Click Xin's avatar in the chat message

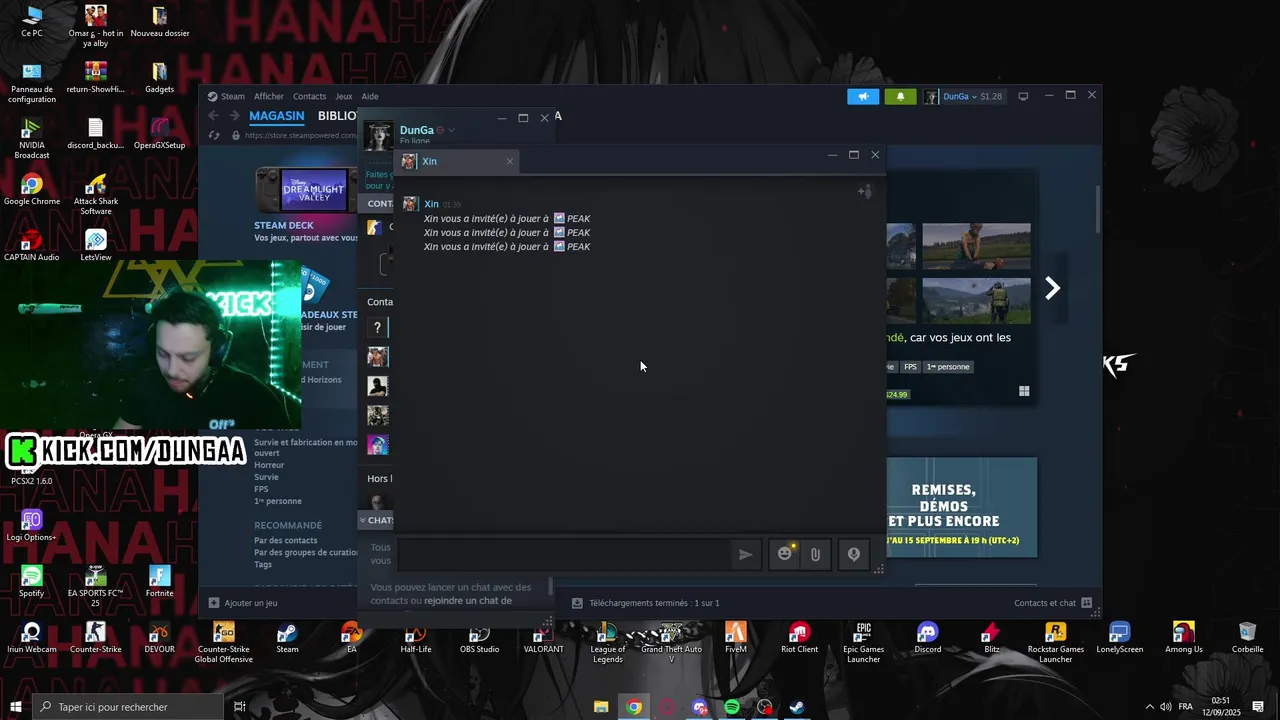(x=410, y=204)
